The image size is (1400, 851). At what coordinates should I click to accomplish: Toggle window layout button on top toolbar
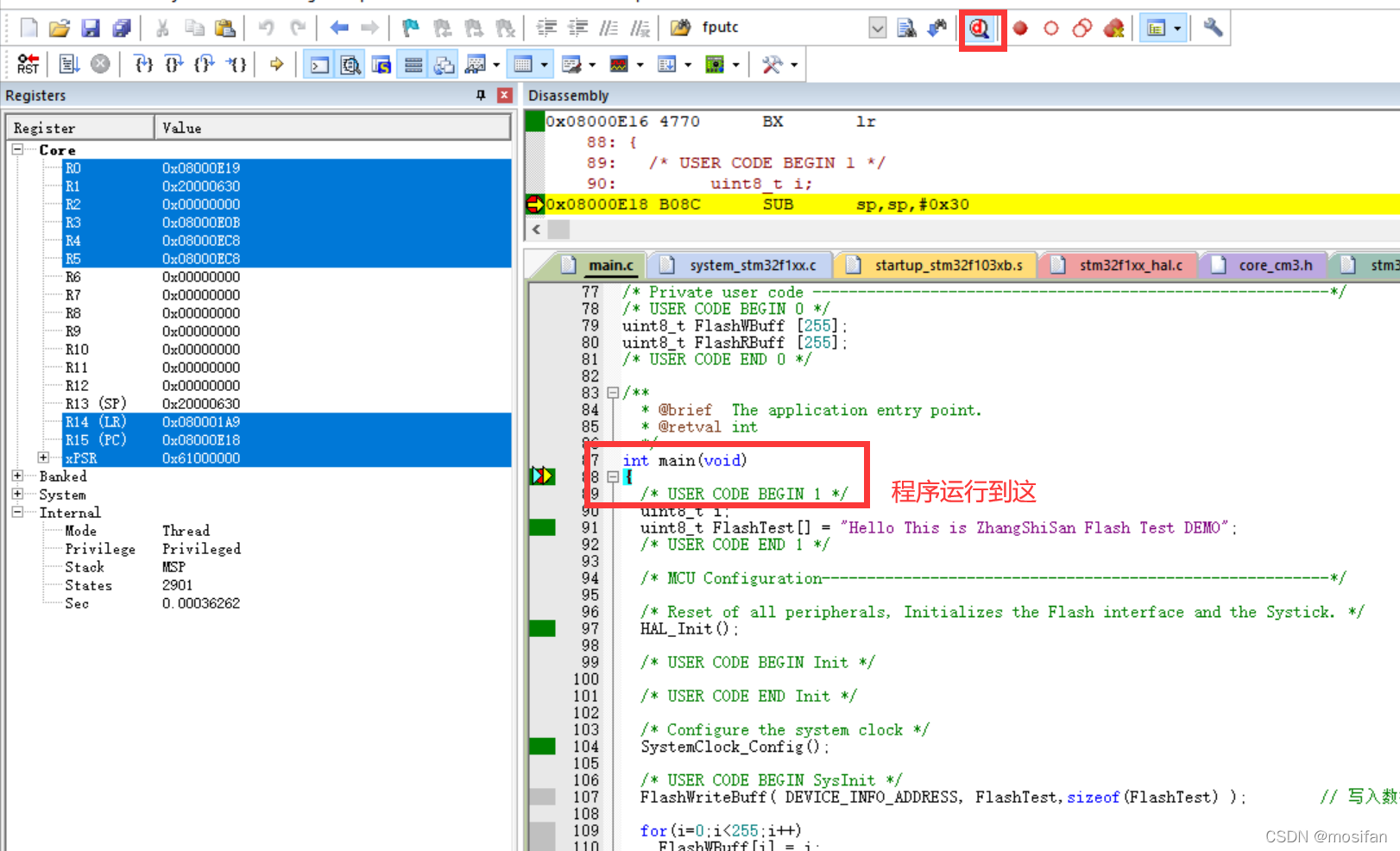tap(1156, 28)
